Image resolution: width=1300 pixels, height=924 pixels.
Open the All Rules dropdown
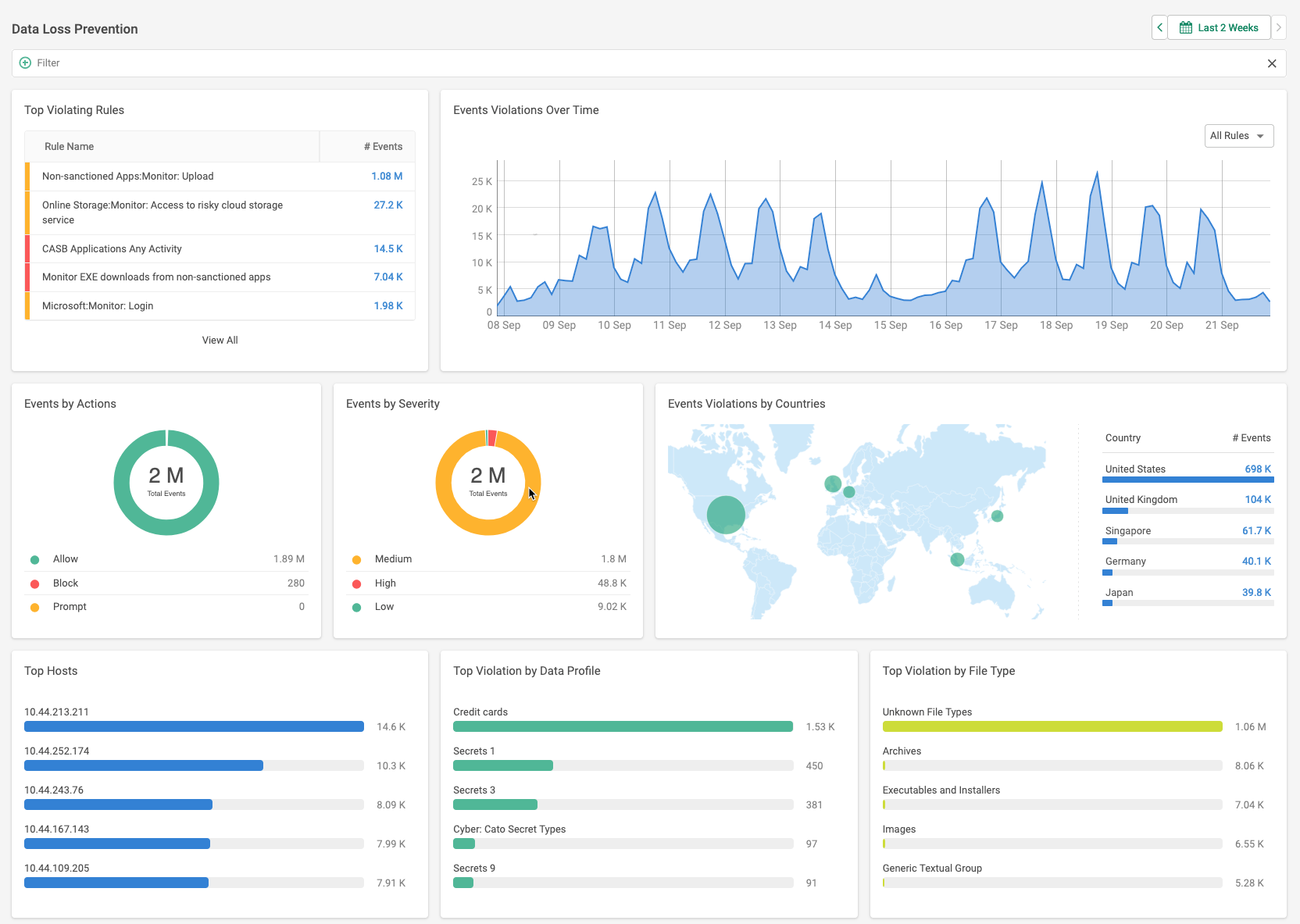[1238, 135]
